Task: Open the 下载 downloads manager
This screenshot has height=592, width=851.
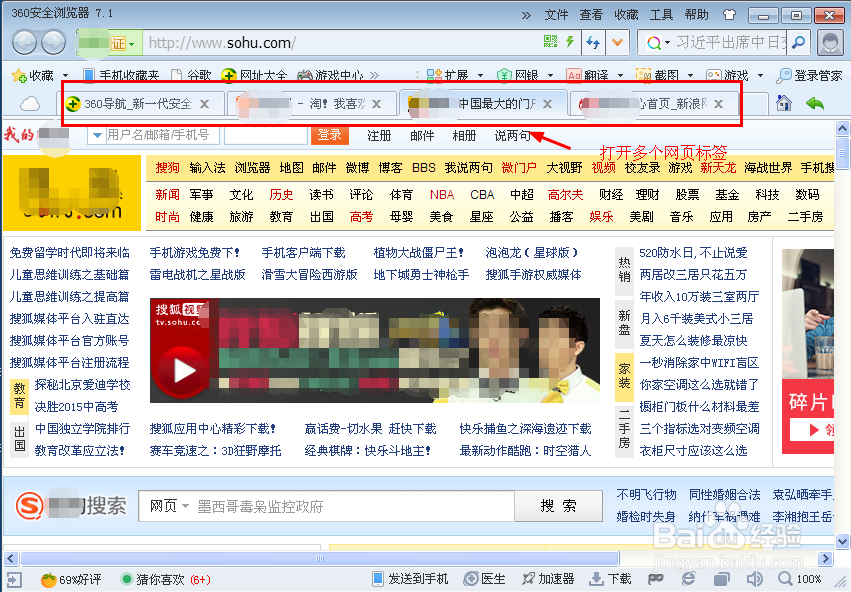Action: pos(611,579)
